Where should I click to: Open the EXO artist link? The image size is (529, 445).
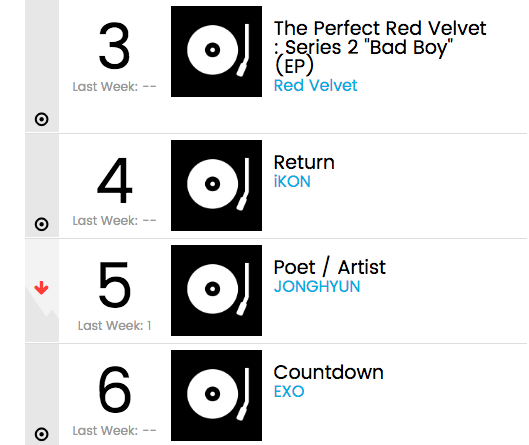[x=289, y=391]
